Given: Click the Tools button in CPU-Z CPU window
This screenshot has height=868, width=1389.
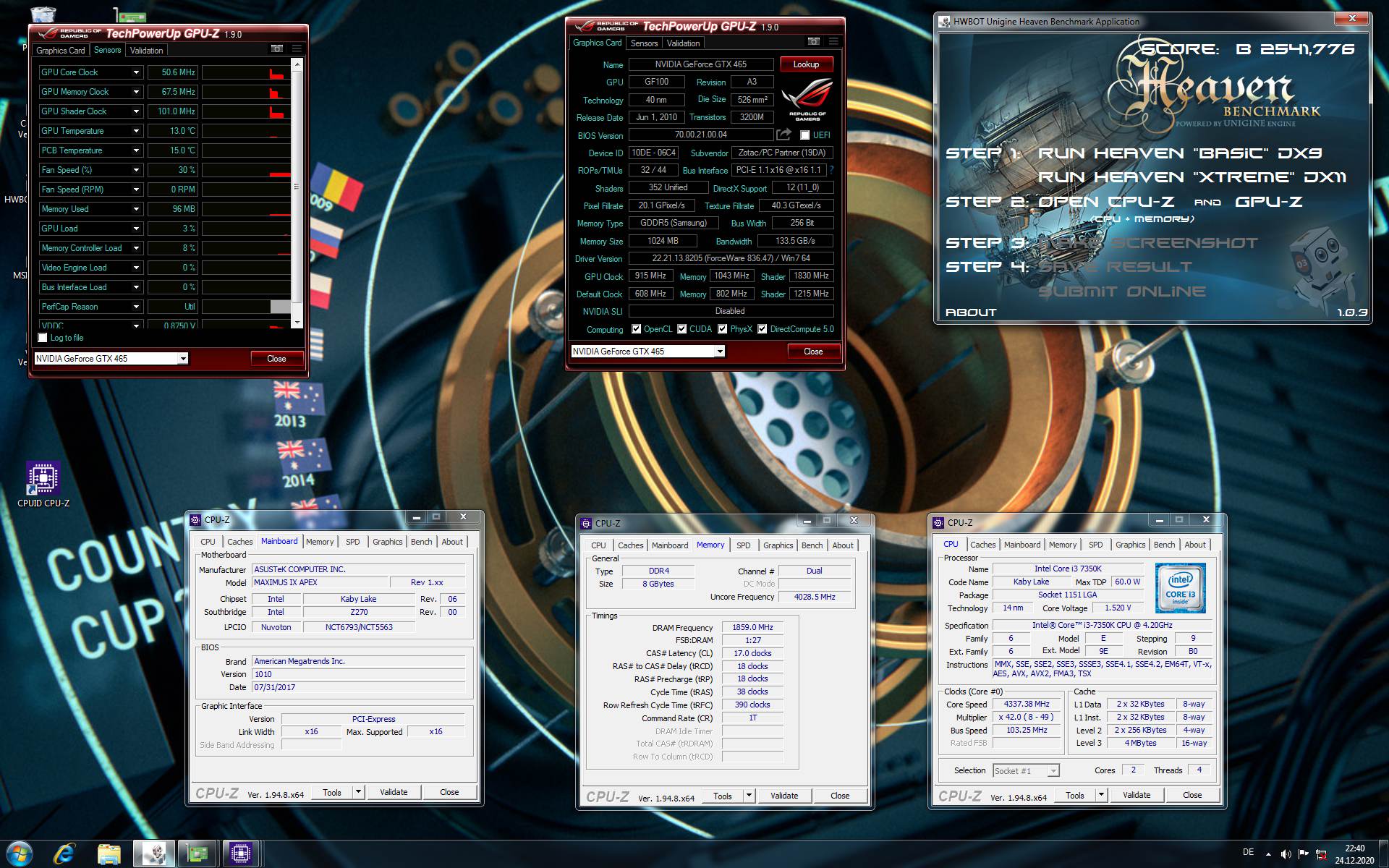Looking at the screenshot, I should pos(1075,795).
